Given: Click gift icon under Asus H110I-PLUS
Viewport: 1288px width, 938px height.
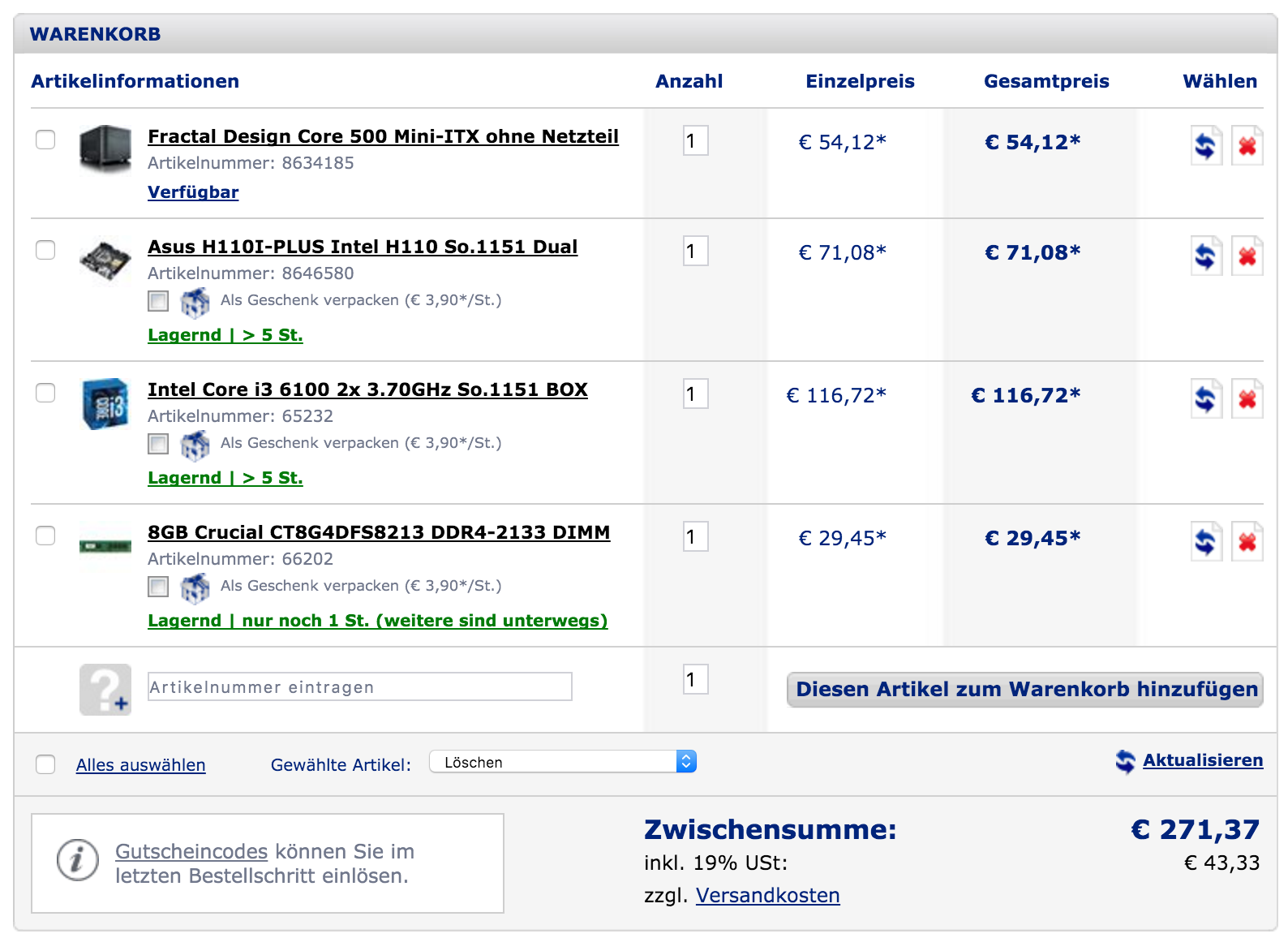Looking at the screenshot, I should pos(195,302).
